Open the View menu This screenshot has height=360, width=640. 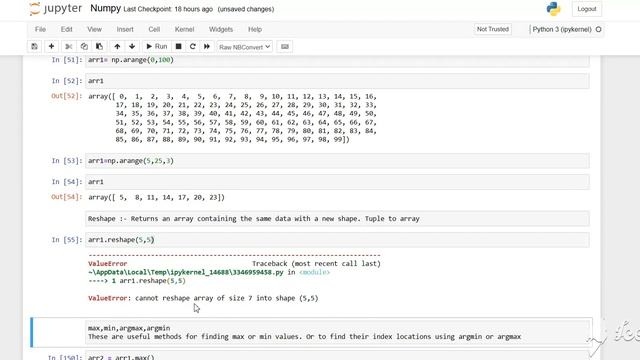(94, 29)
